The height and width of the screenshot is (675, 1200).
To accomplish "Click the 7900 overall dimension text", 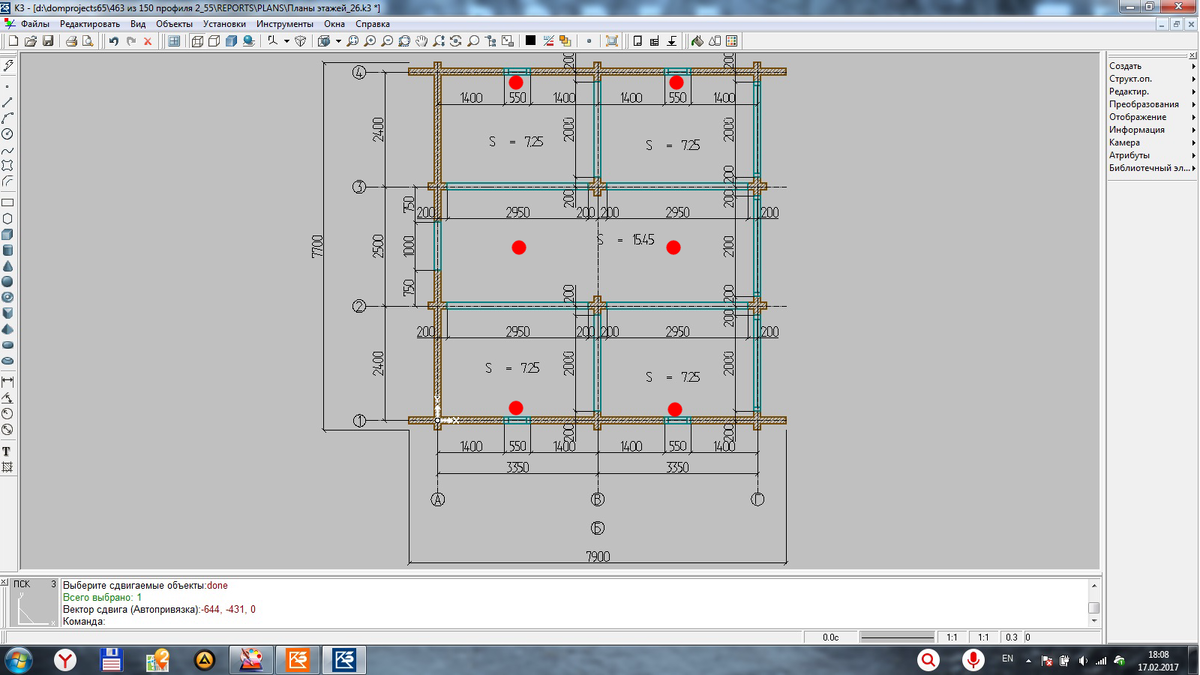I will point(598,556).
